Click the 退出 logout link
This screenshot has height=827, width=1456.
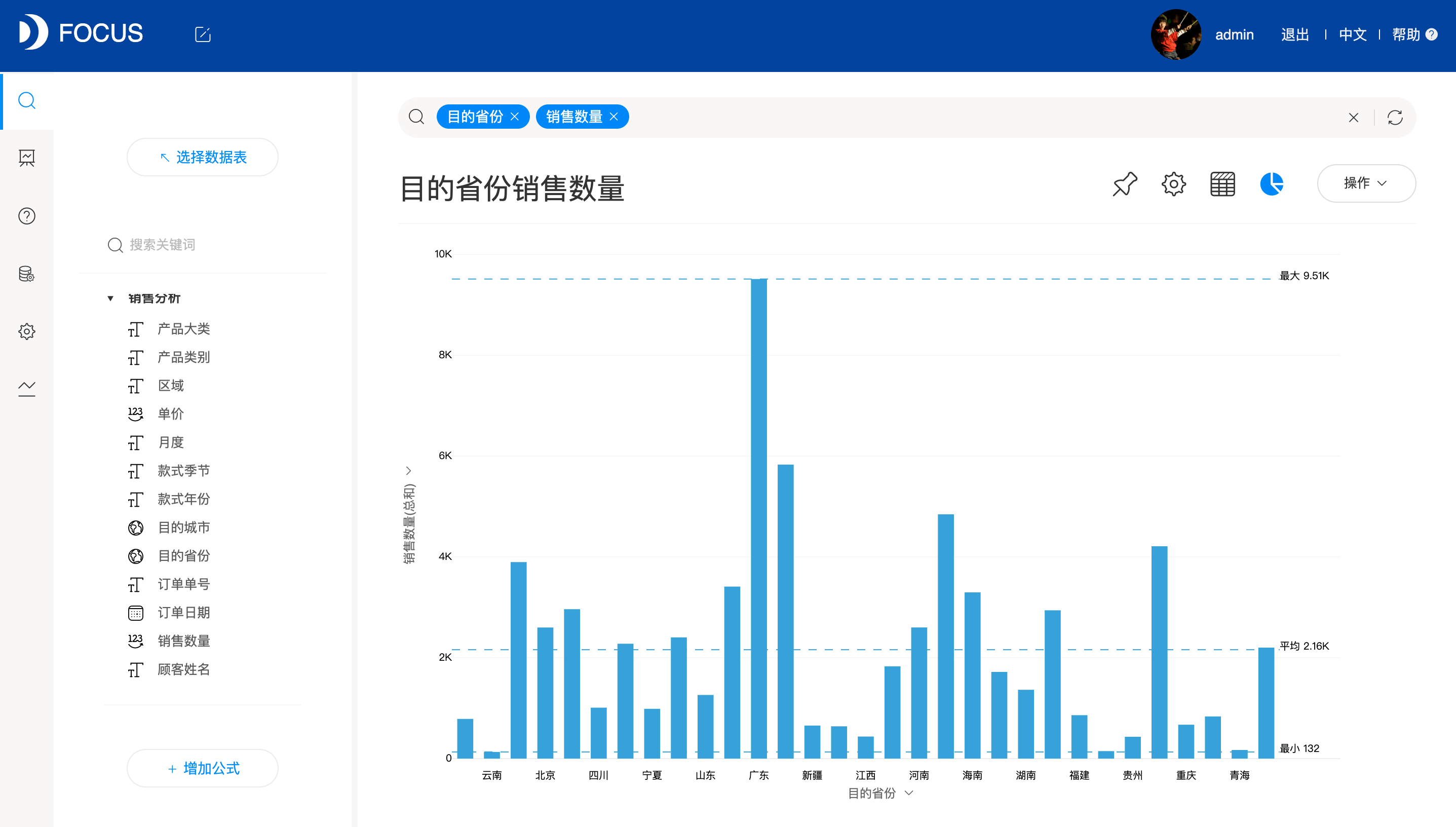point(1295,34)
